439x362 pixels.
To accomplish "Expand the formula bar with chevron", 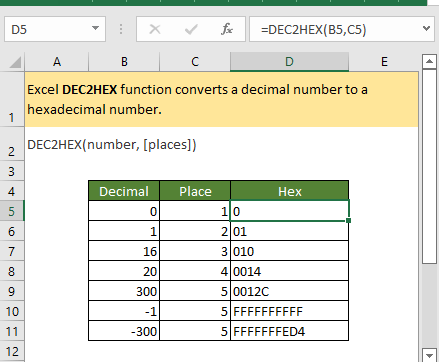I will tap(426, 29).
